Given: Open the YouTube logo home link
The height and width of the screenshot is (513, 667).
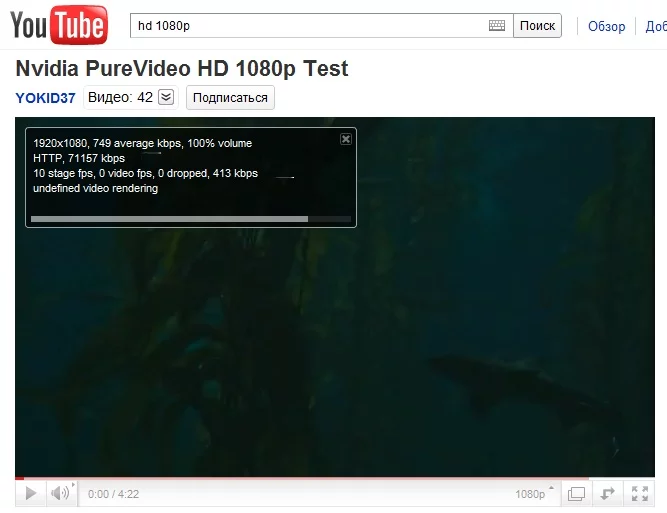Looking at the screenshot, I should [59, 25].
